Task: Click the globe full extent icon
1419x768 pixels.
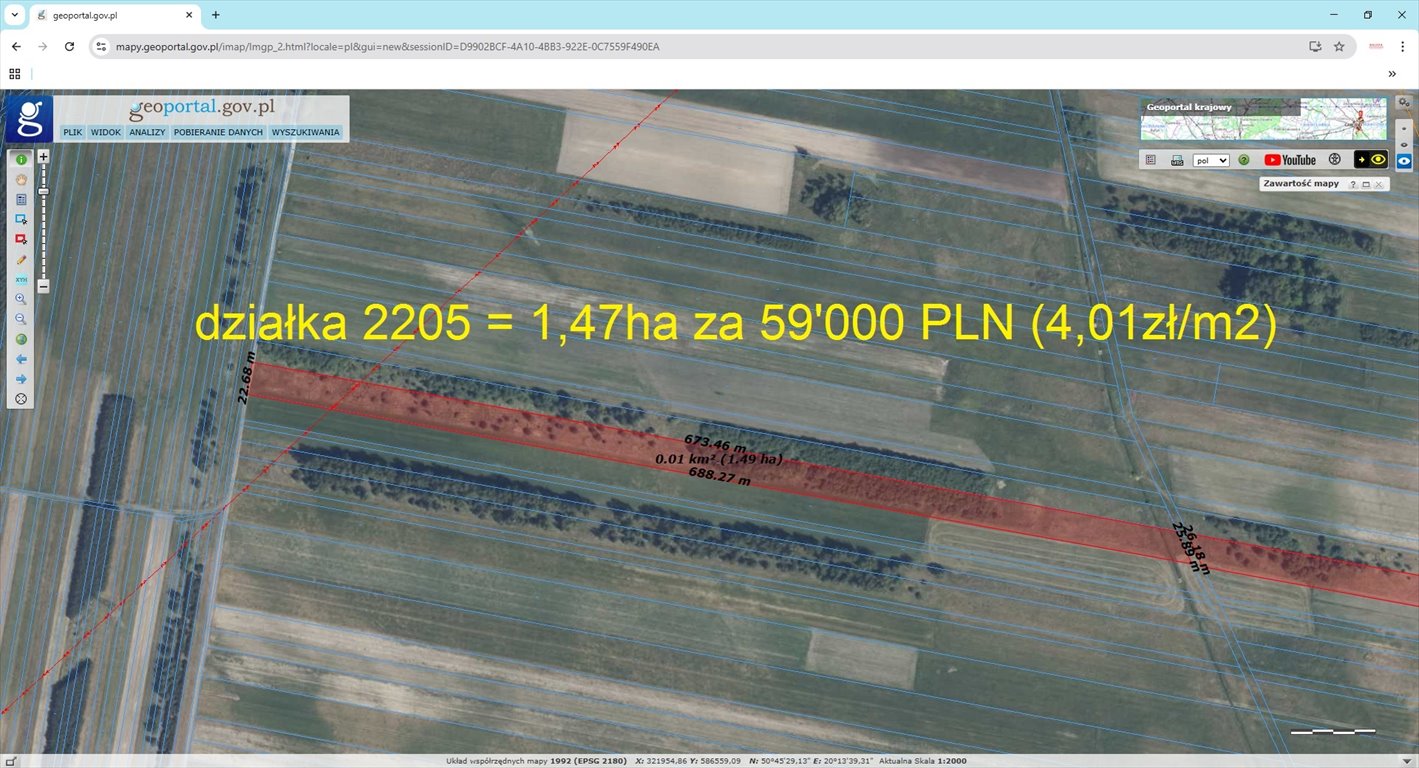Action: click(20, 340)
